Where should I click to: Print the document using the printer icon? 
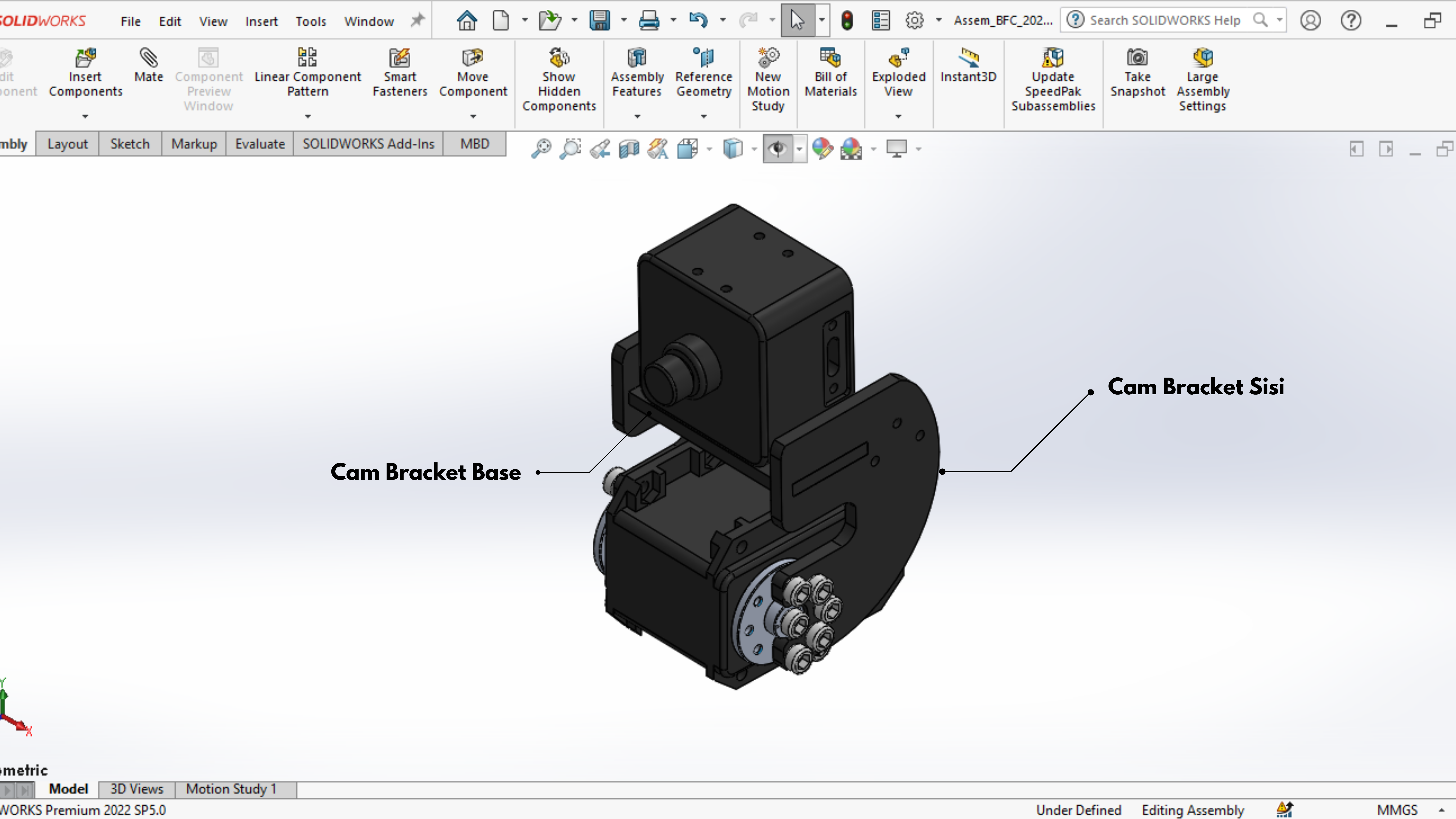(x=649, y=21)
